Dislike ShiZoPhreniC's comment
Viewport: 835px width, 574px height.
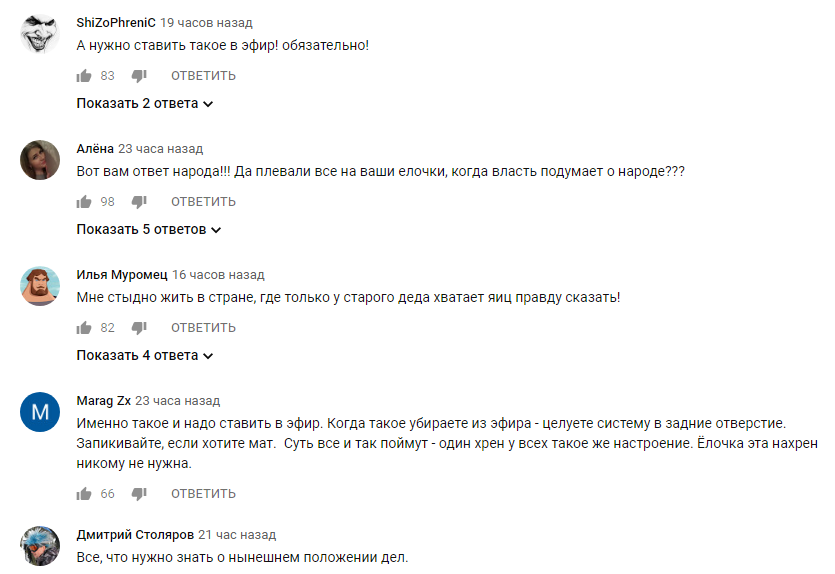click(139, 76)
